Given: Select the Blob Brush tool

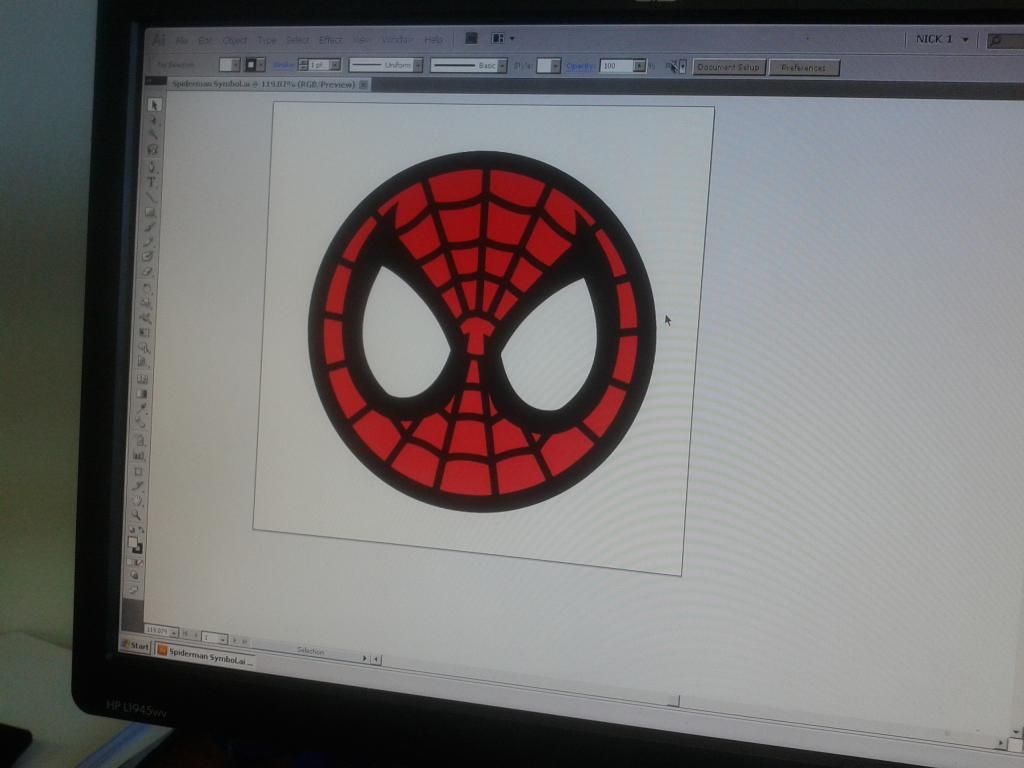Looking at the screenshot, I should click(148, 257).
